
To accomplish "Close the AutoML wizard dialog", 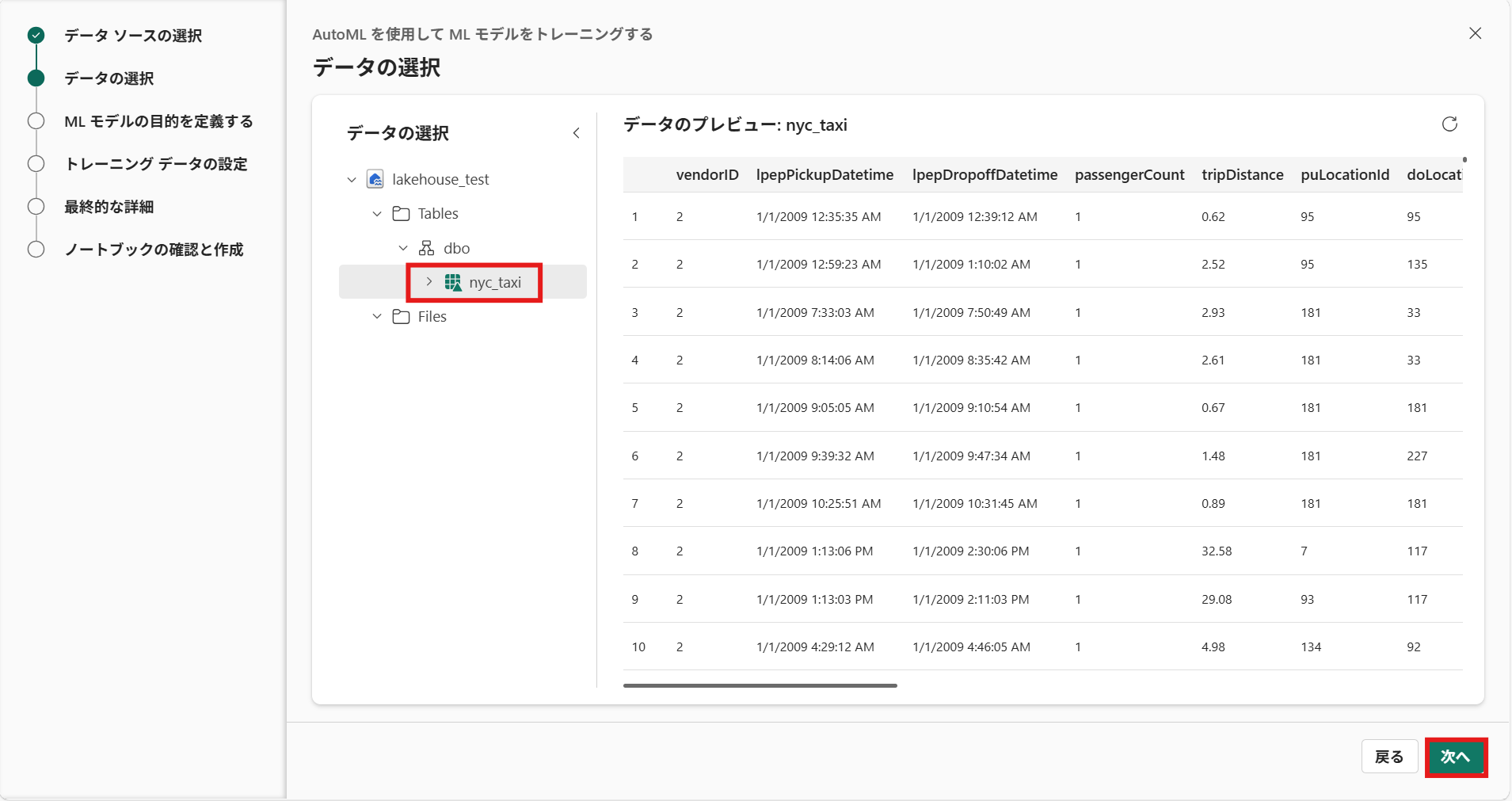I will [x=1475, y=33].
